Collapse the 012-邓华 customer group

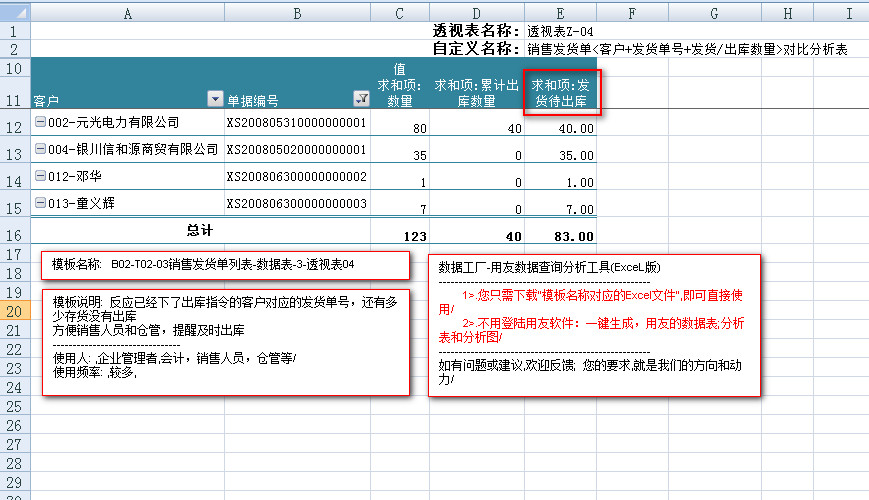(40, 177)
